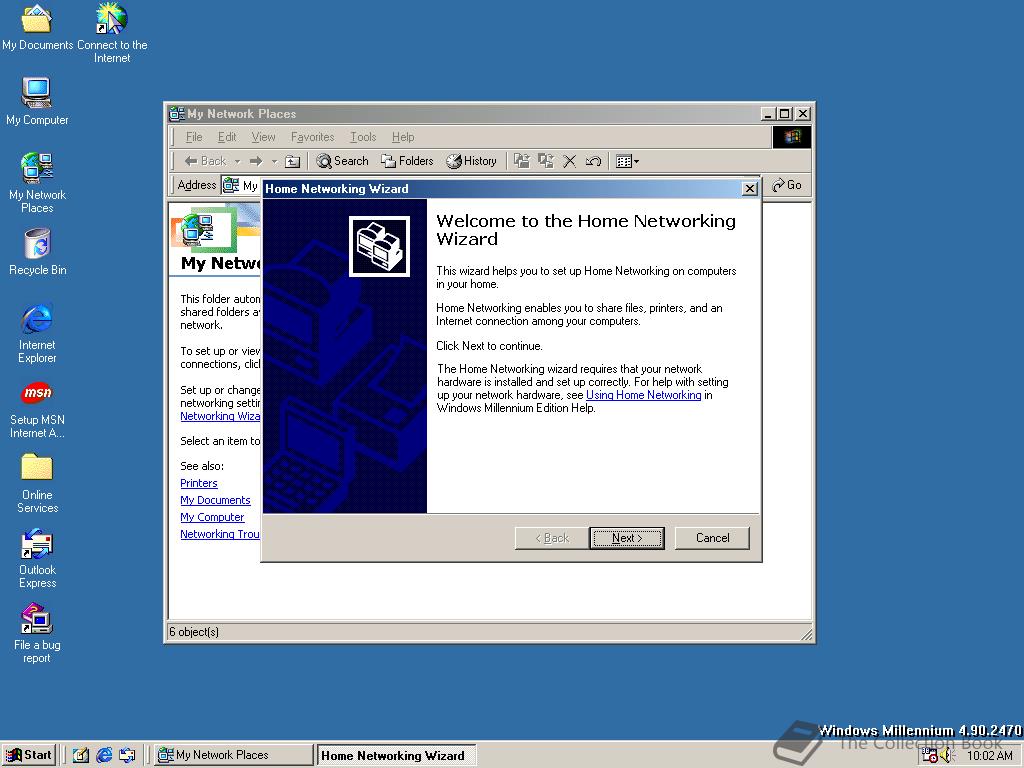Image resolution: width=1024 pixels, height=768 pixels.
Task: Click the disabled Back button in wizard
Action: (552, 538)
